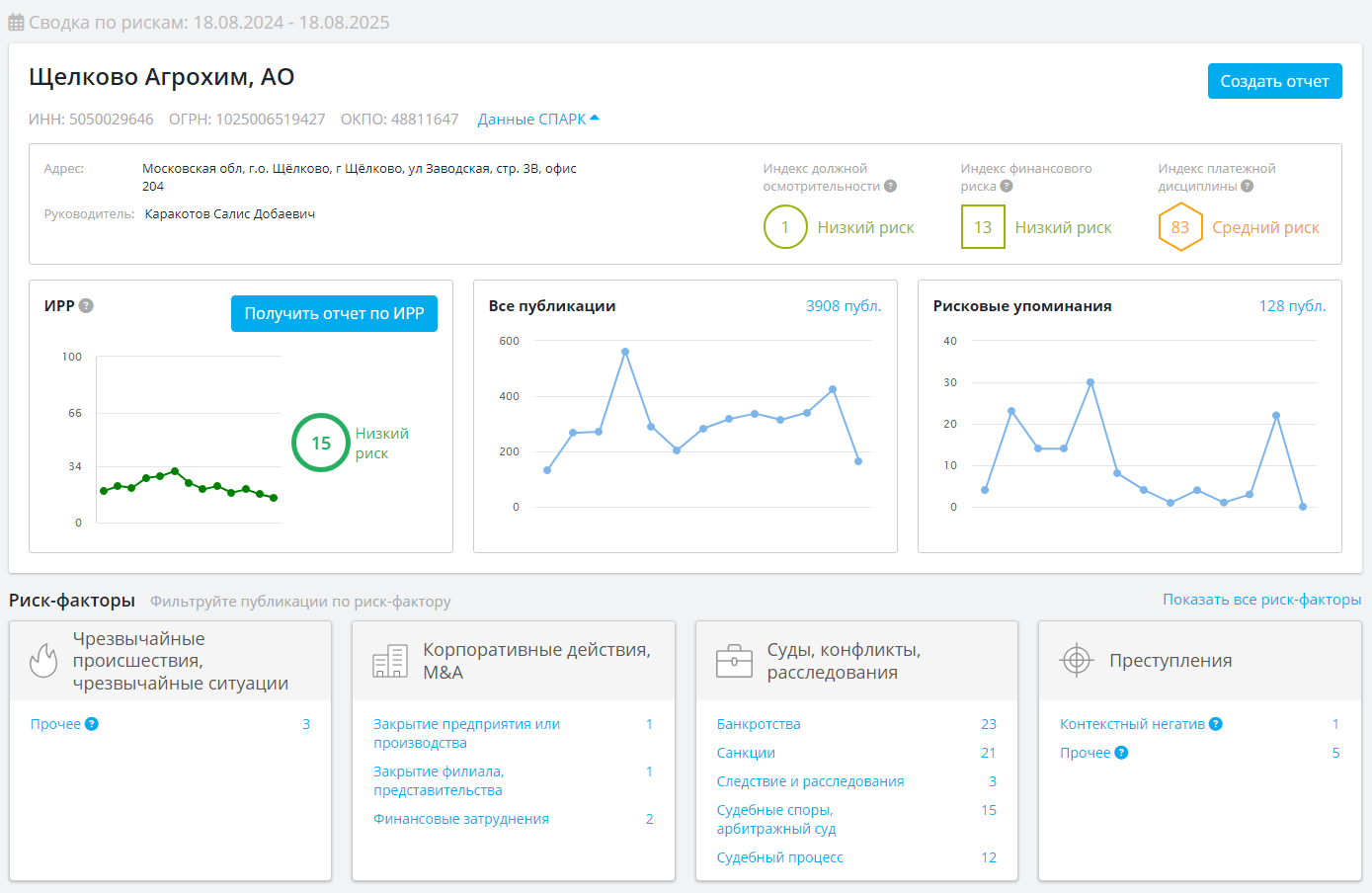Filter by Судебные споры, арбитражный суд
The width and height of the screenshot is (1372, 893).
(776, 819)
